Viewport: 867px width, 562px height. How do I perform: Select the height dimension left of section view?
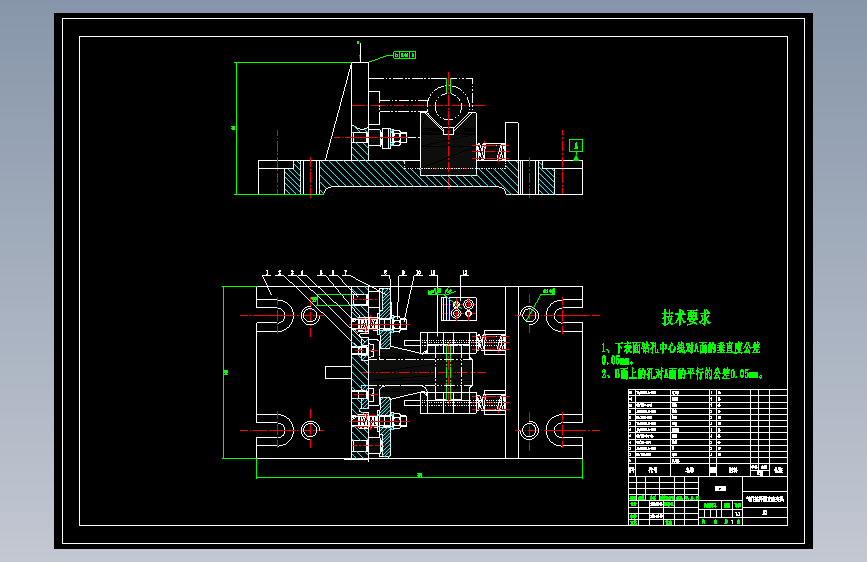(234, 128)
